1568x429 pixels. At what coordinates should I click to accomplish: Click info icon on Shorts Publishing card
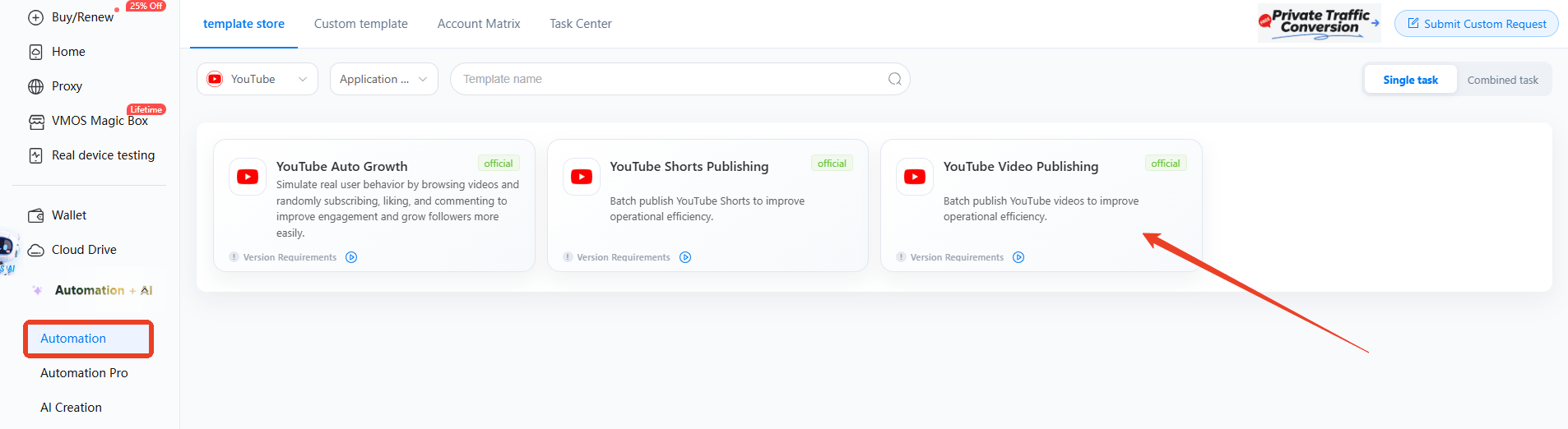(568, 257)
